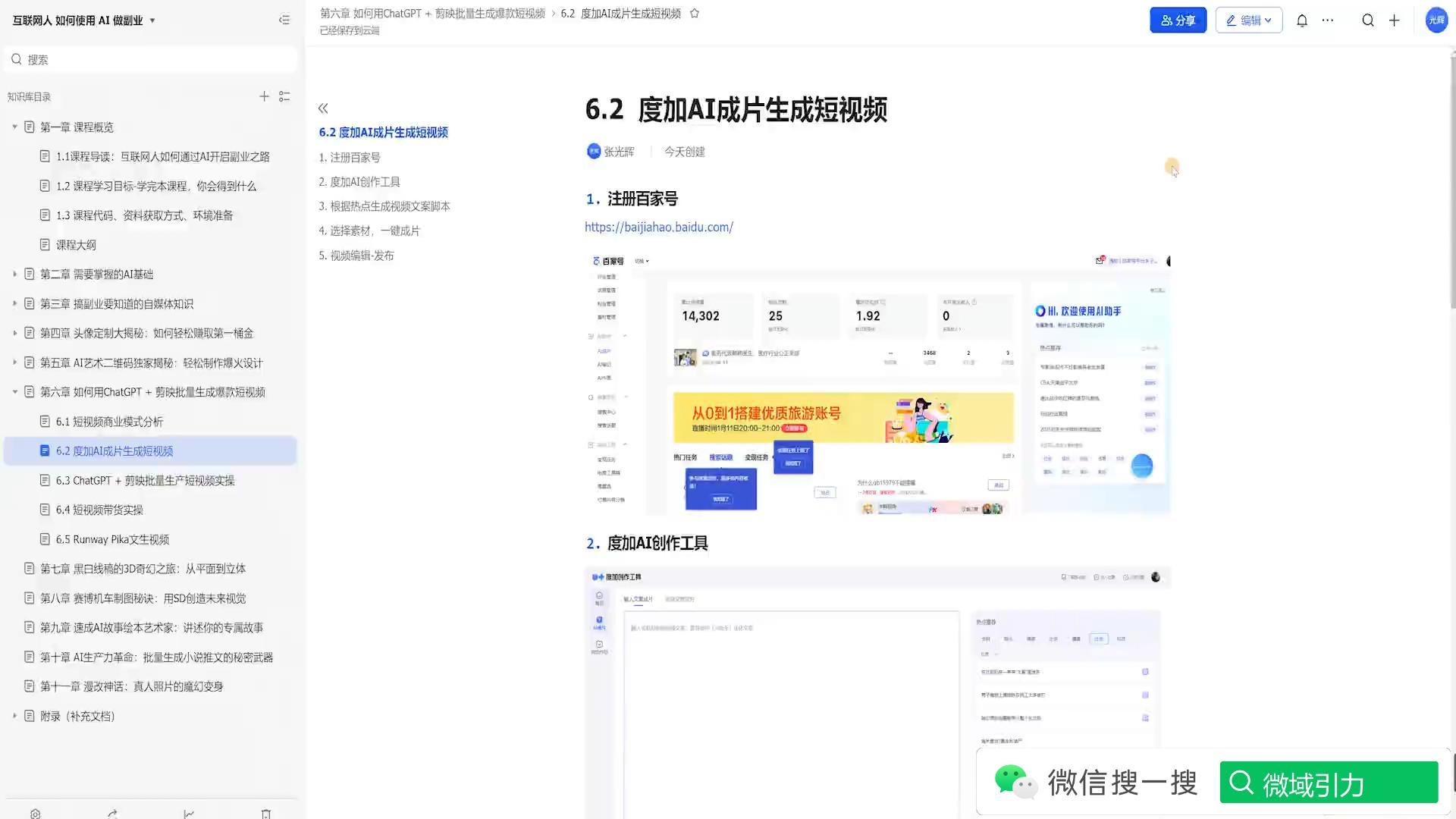Screen dimensions: 1456x819
Task: Open the baijiahao.baidu.com link
Action: pos(659,227)
